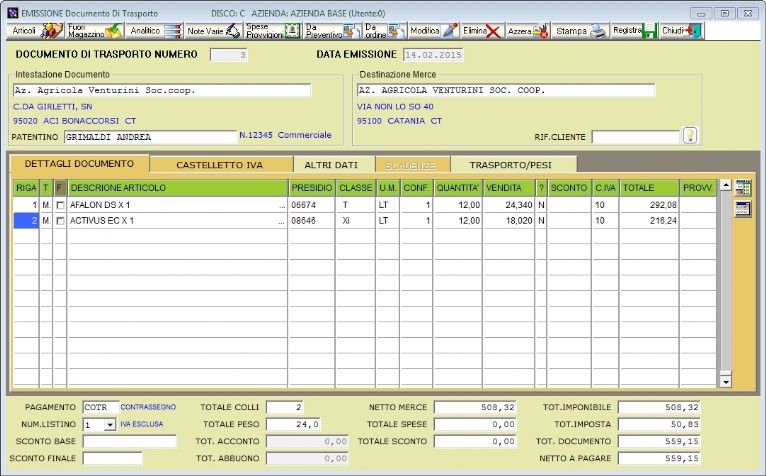This screenshot has height=476, width=766.
Task: Click the document number field
Action: [x=229, y=55]
